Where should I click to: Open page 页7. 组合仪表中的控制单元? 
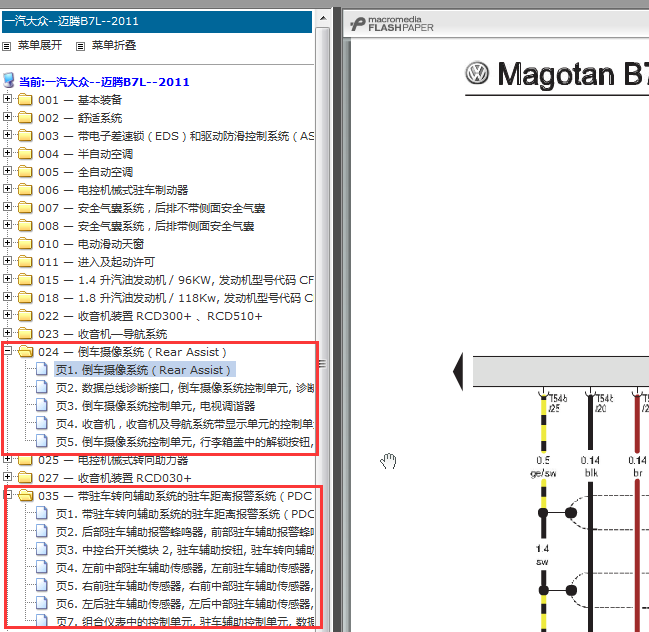pos(185,621)
